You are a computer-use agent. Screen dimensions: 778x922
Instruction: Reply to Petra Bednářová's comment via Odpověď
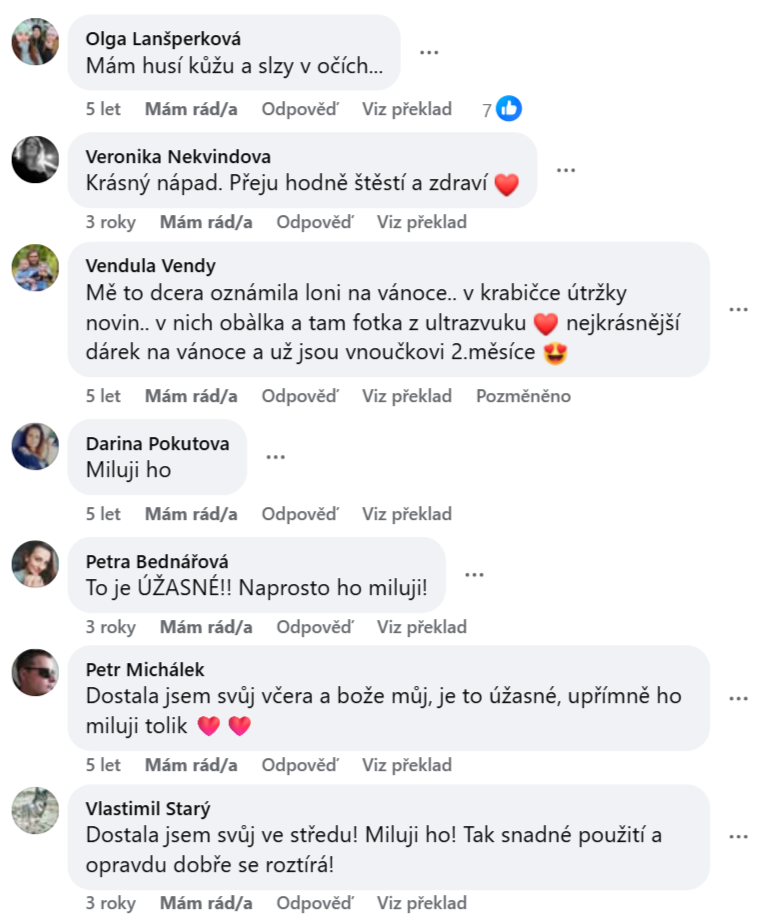click(x=314, y=627)
